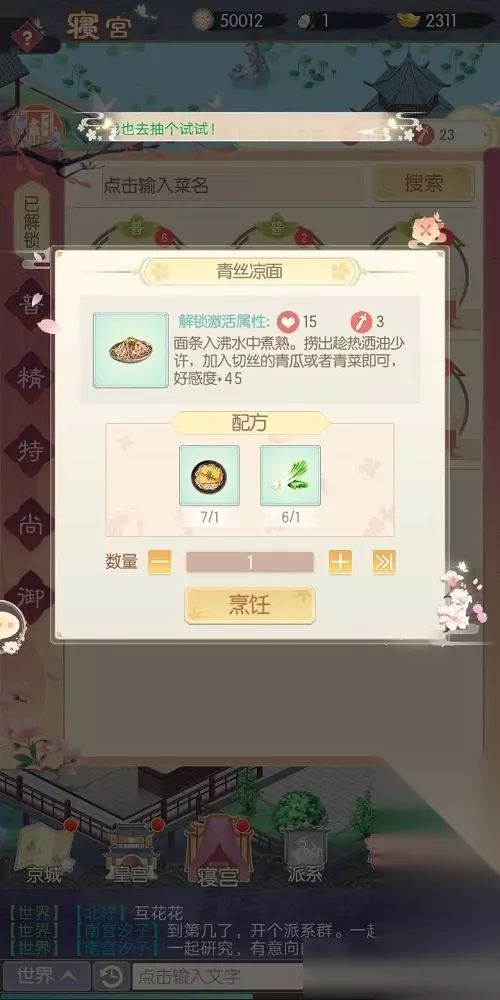The image size is (500, 1000).
Task: Select the 精 category tab
Action: [x=31, y=378]
